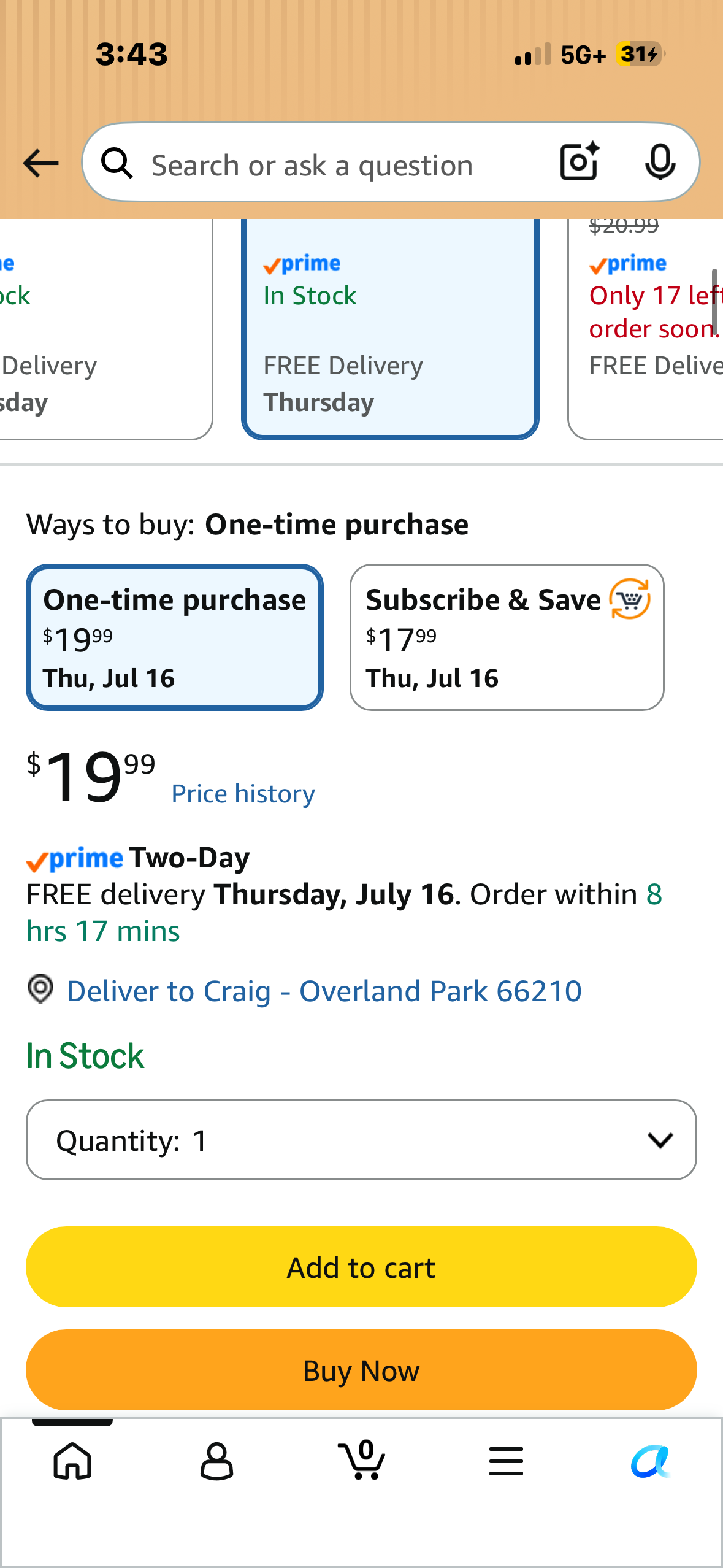Click Add to cart button
Screen dimensions: 723x1568
pyautogui.click(x=361, y=1267)
